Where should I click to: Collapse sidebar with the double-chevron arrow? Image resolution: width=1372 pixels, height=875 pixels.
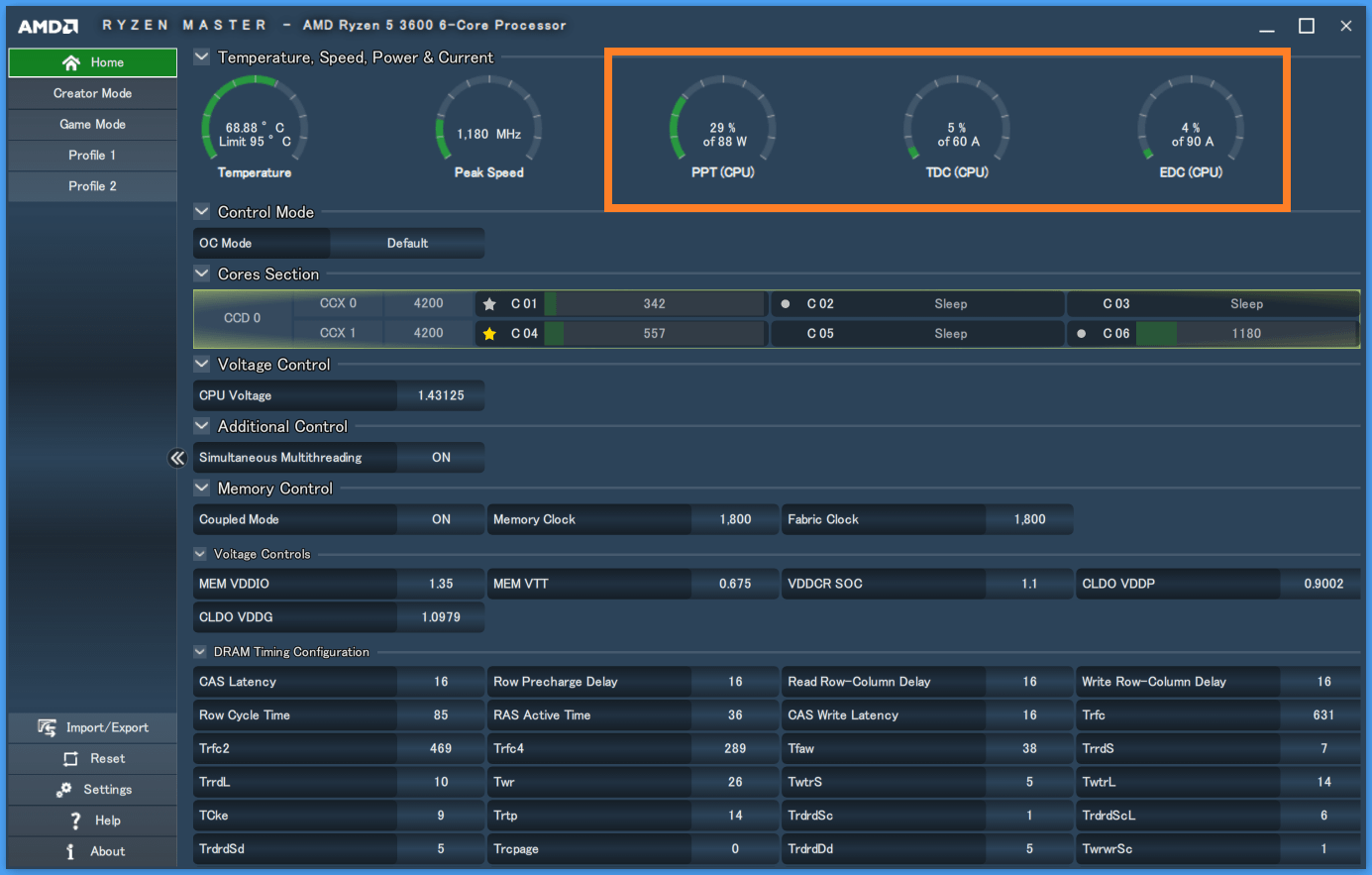click(177, 457)
